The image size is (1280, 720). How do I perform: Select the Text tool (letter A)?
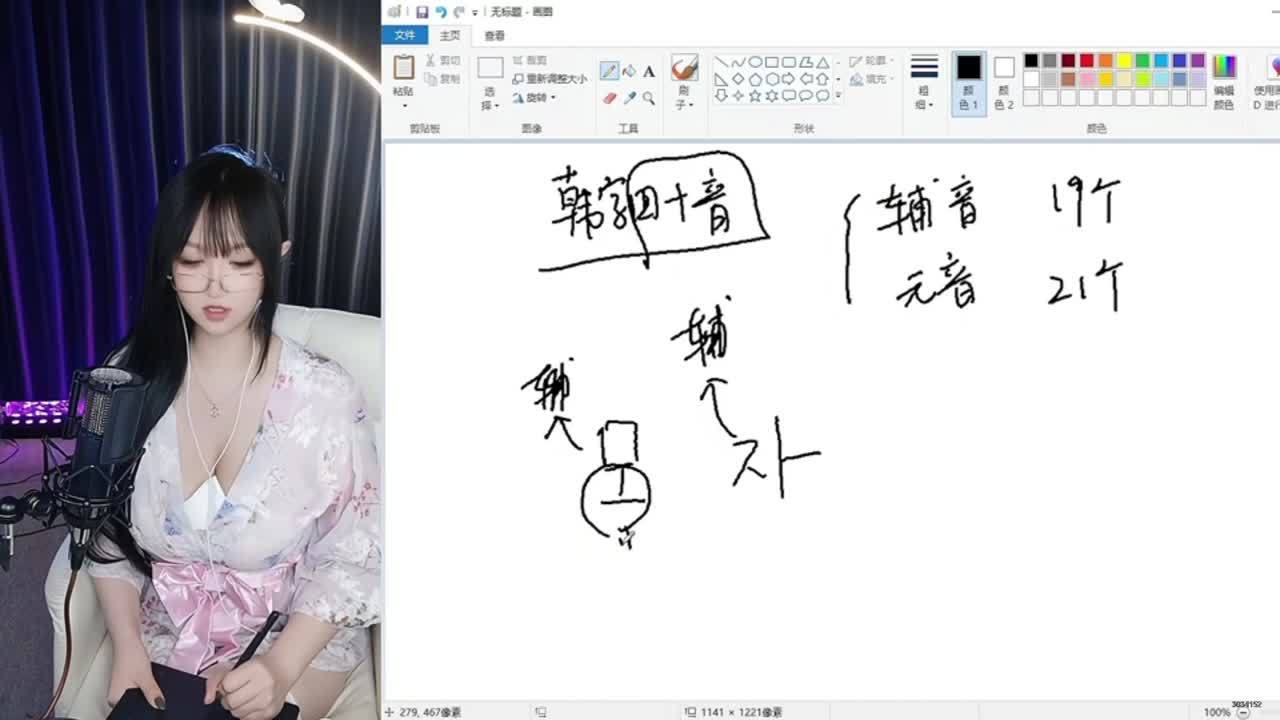(x=649, y=71)
